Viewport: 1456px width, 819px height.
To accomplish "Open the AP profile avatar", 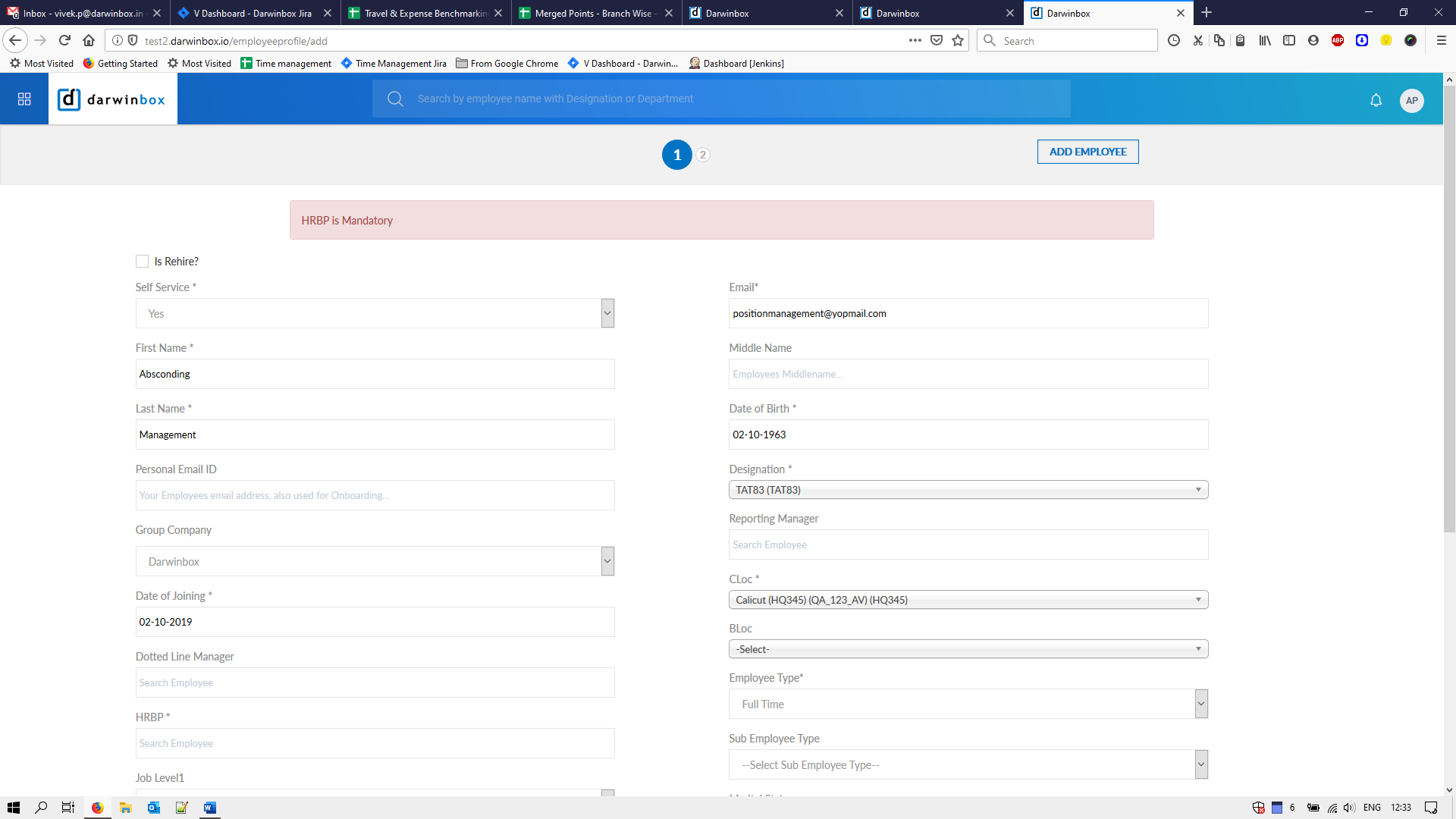I will point(1411,100).
